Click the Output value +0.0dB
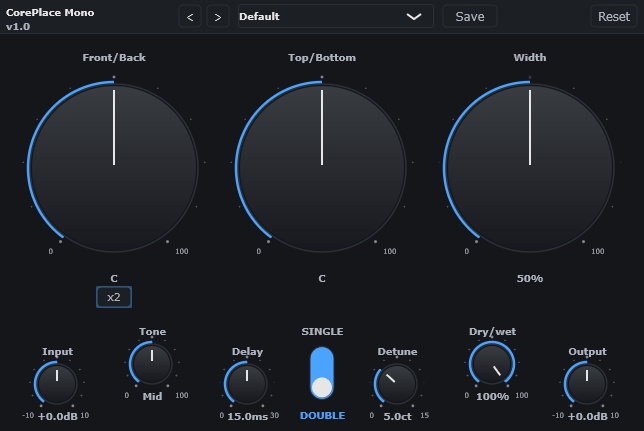Viewport: 644px width, 431px height. (587, 416)
